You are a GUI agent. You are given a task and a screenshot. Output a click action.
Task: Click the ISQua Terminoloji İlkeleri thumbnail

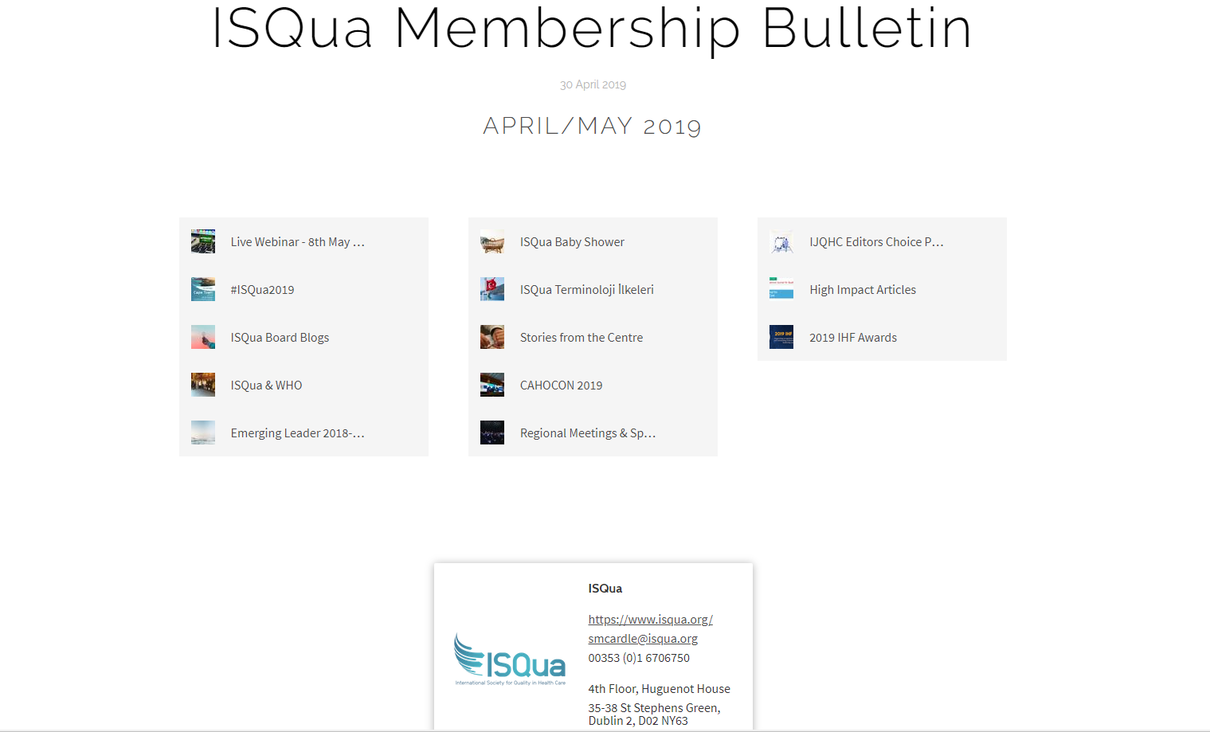492,289
